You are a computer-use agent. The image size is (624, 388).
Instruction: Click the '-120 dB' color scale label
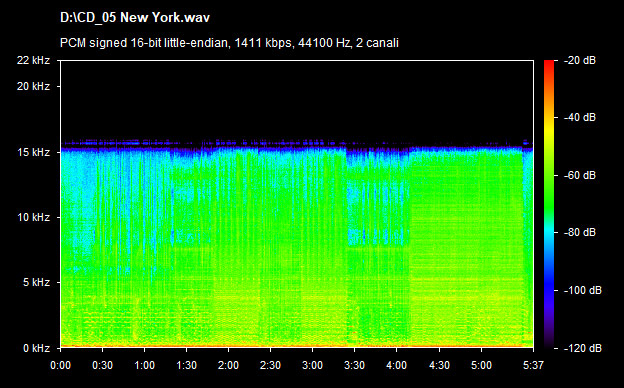(x=583, y=349)
